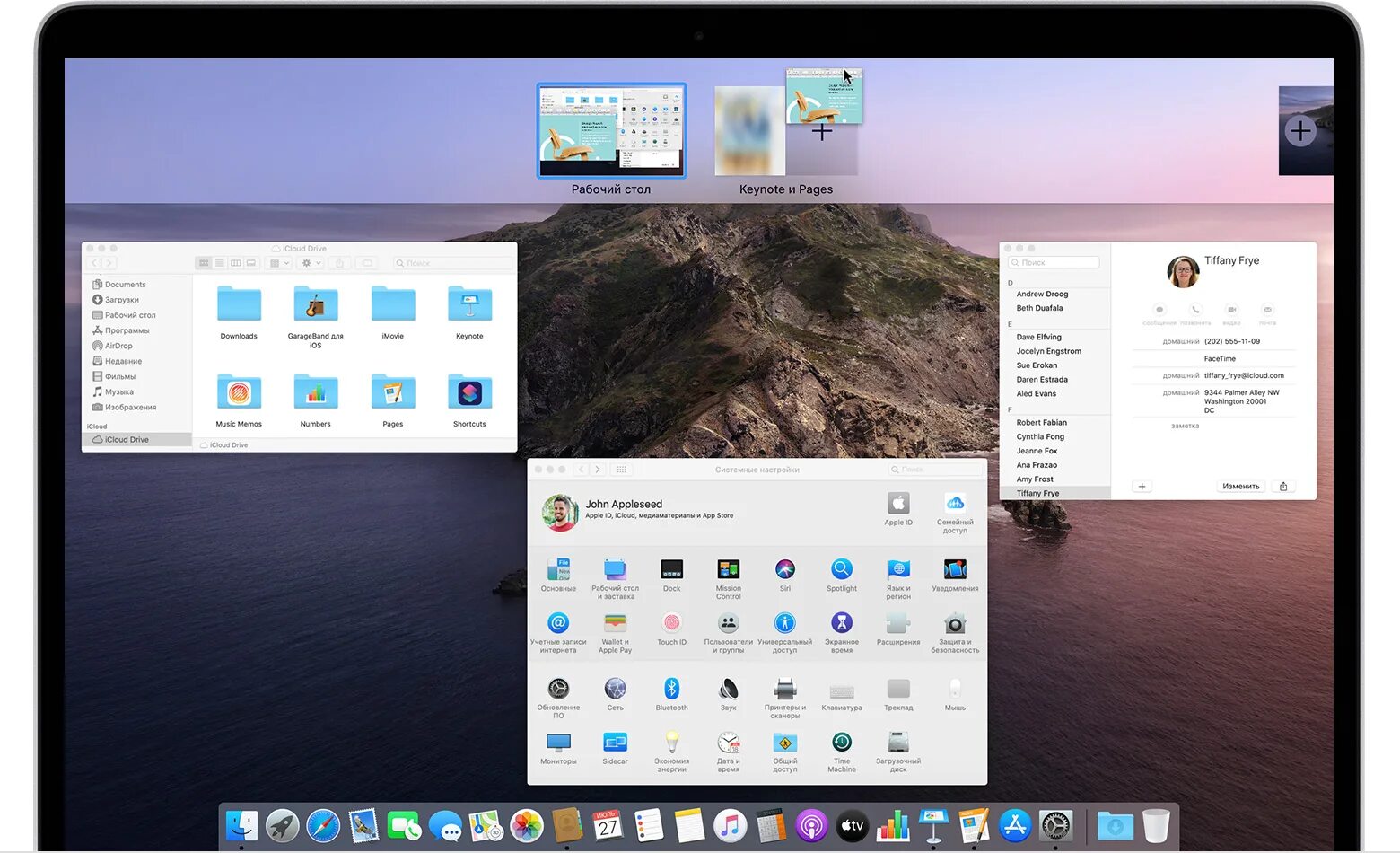
Task: Open Sidecar preferences
Action: pyautogui.click(x=615, y=748)
